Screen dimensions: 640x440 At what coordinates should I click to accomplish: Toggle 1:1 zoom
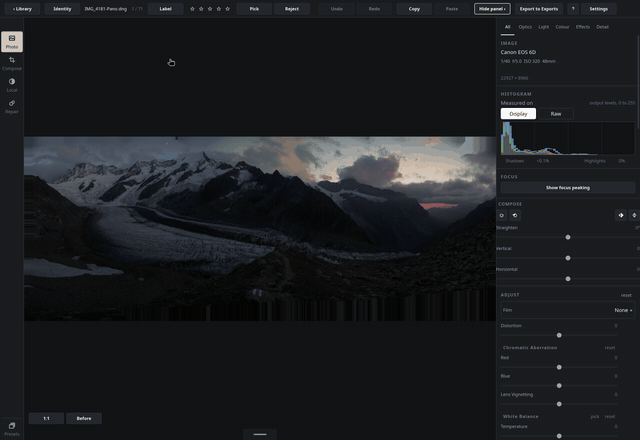[x=46, y=418]
